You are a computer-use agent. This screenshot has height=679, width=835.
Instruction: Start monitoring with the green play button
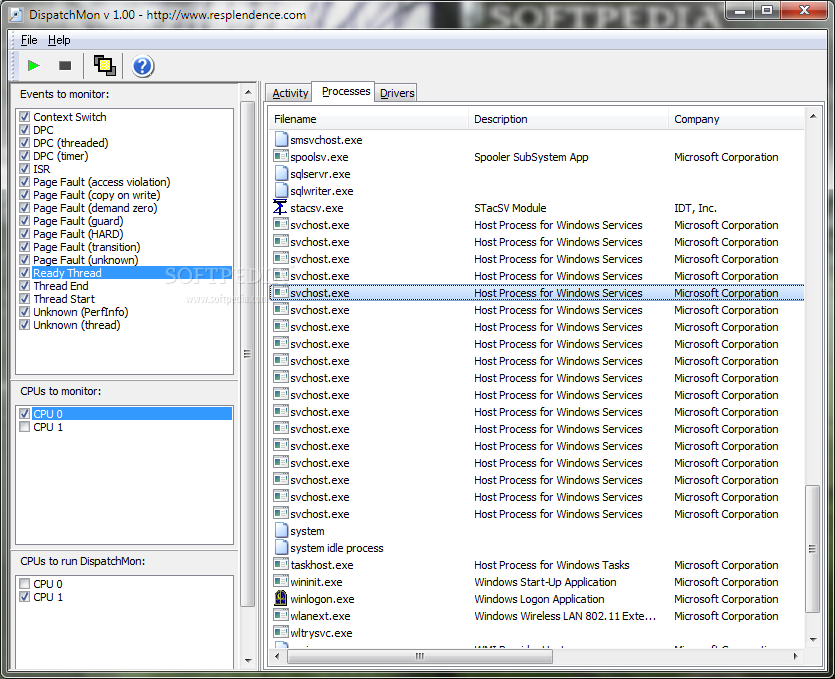[34, 66]
